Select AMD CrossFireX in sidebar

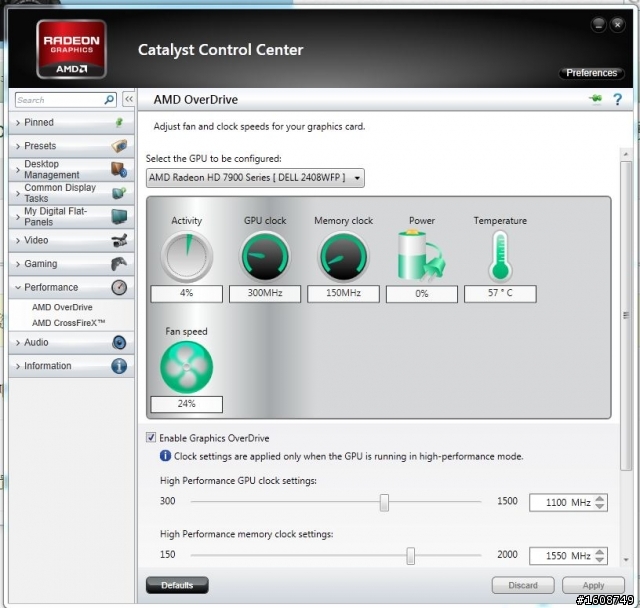click(68, 323)
